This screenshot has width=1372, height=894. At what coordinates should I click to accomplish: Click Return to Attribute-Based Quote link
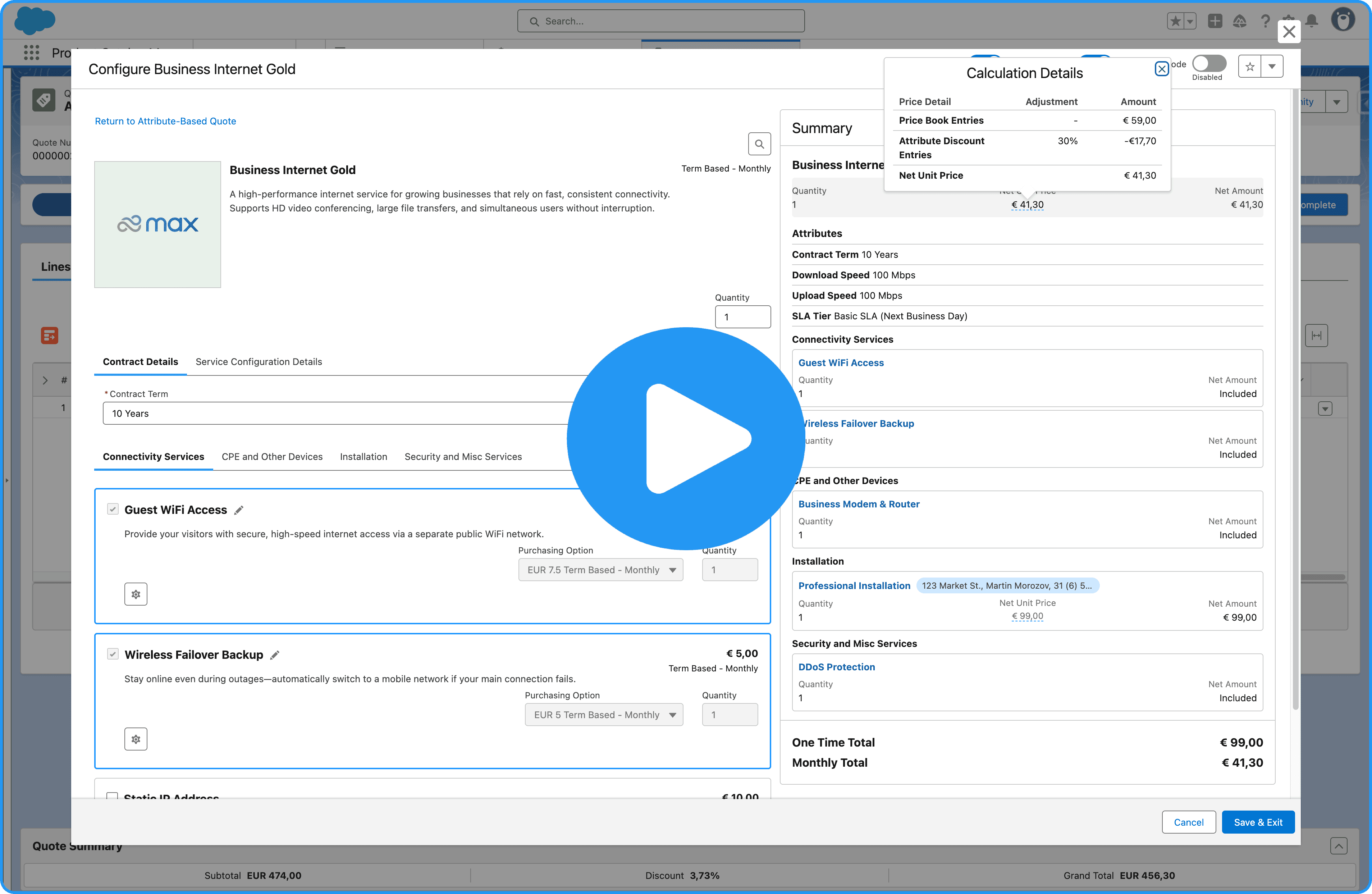click(x=165, y=121)
